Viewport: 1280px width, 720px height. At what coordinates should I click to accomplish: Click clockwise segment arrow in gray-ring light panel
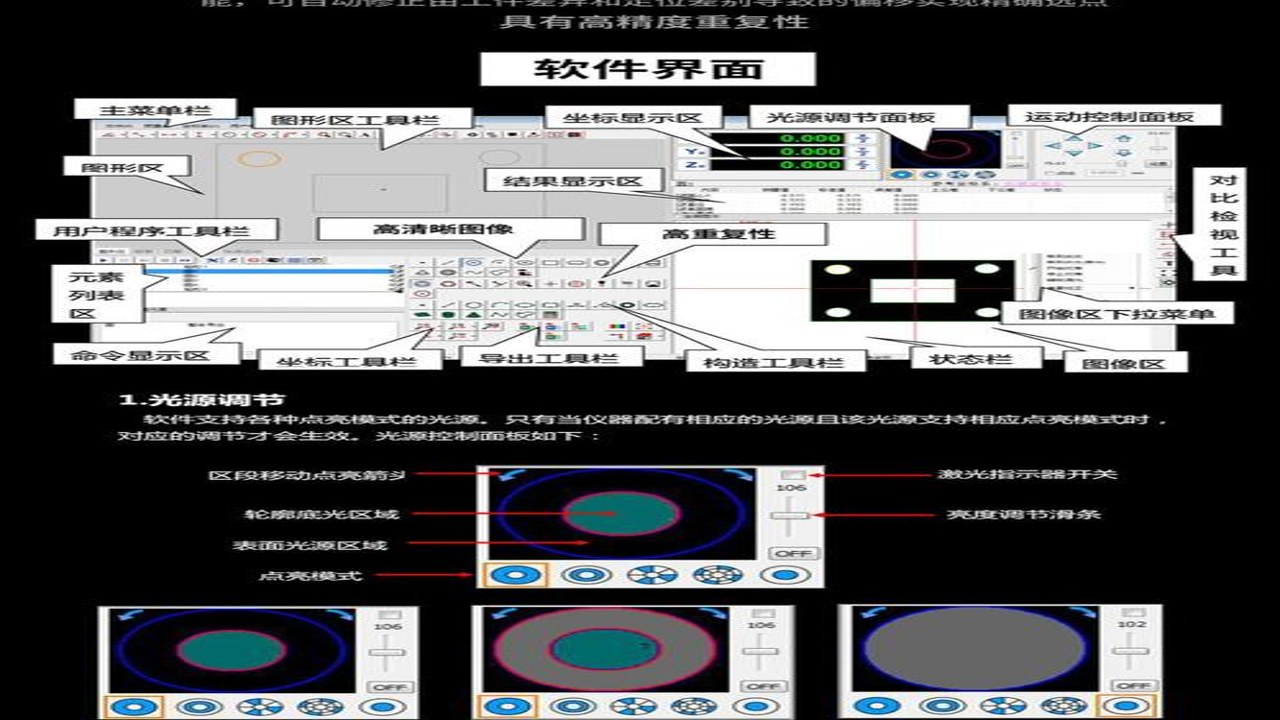[712, 614]
